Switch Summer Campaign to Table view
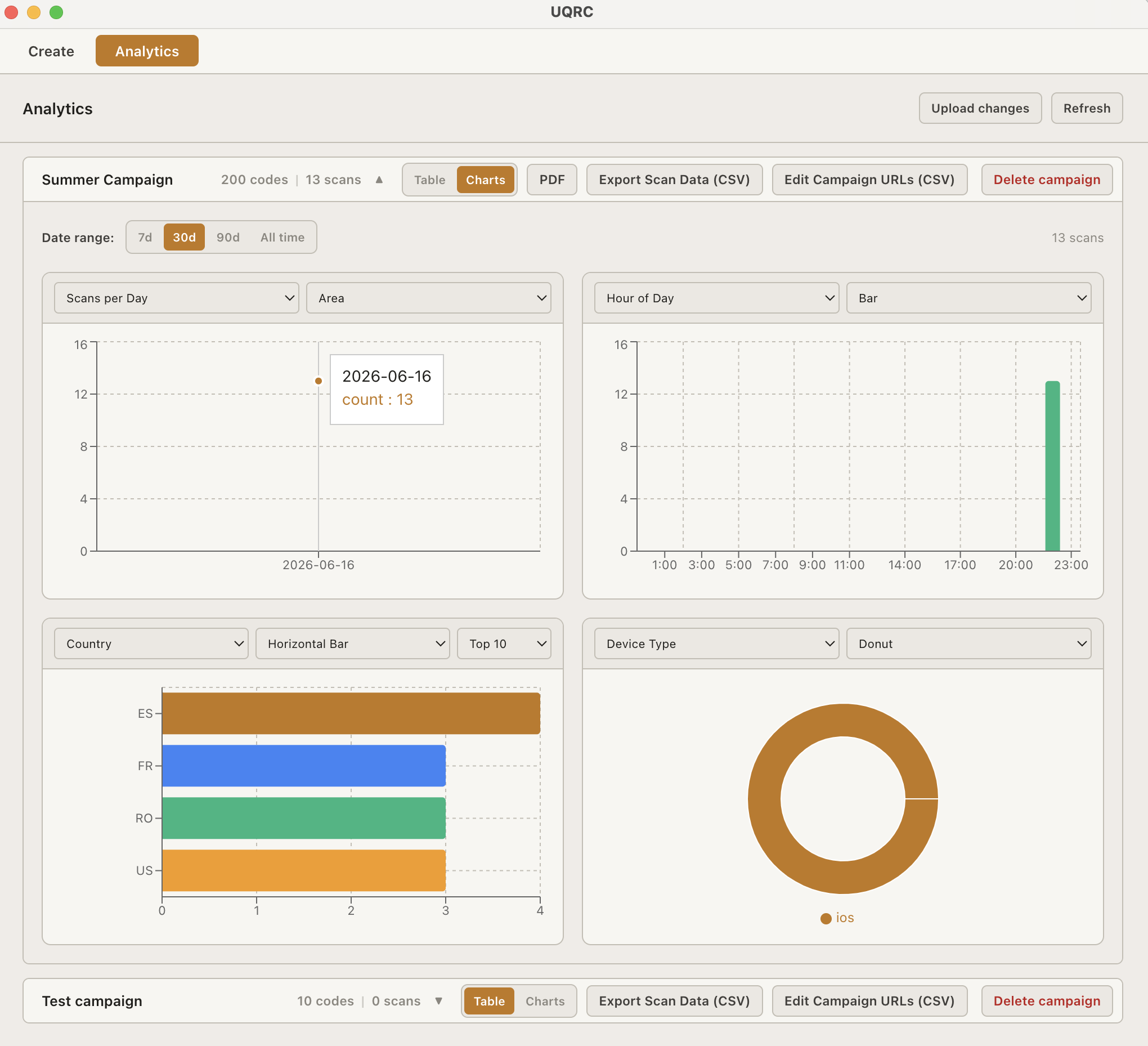Viewport: 1148px width, 1046px height. (x=429, y=180)
